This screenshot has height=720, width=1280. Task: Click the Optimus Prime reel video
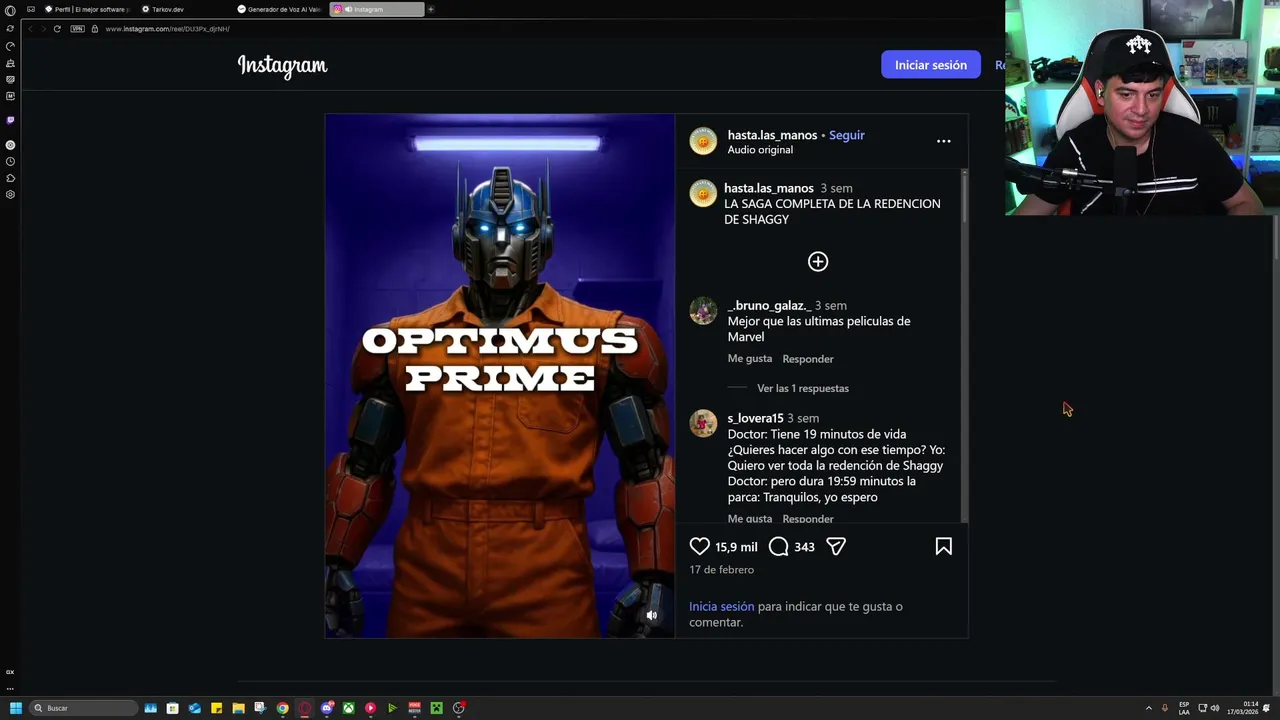coord(500,376)
